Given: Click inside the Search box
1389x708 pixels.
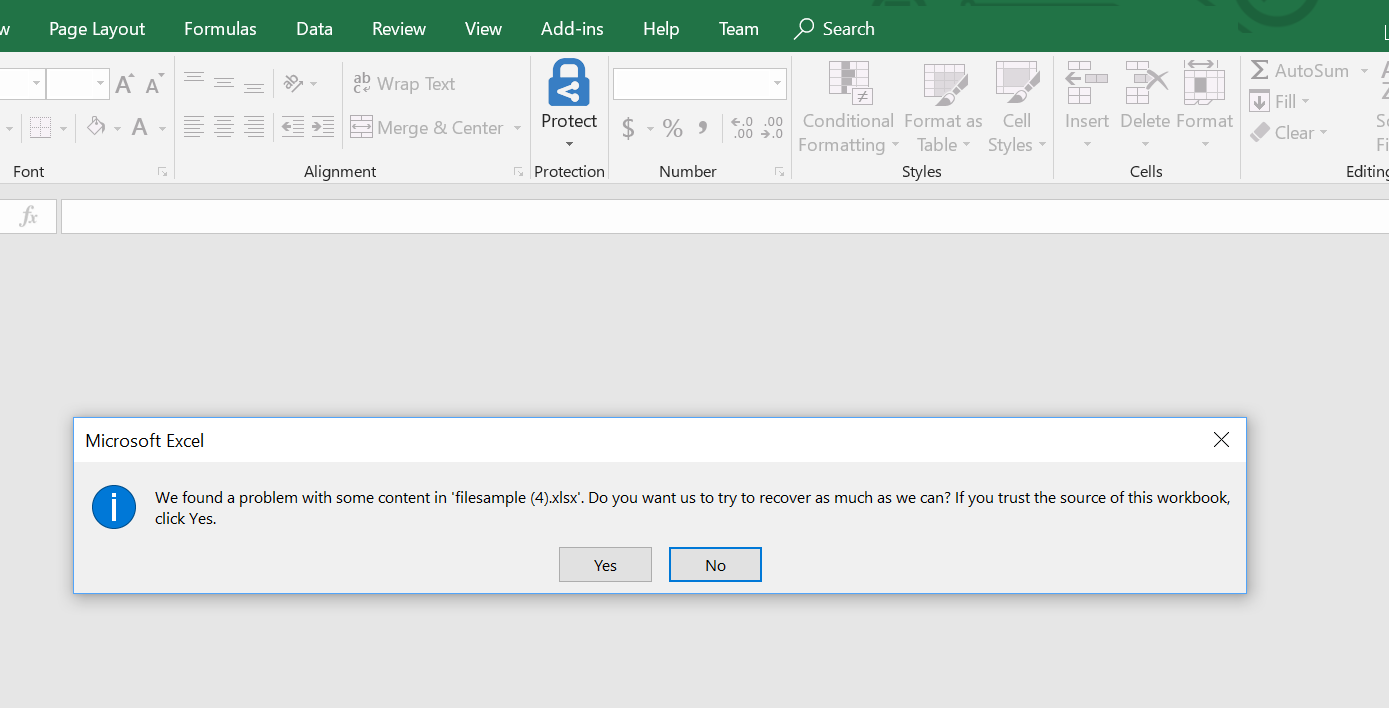Looking at the screenshot, I should click(x=846, y=28).
